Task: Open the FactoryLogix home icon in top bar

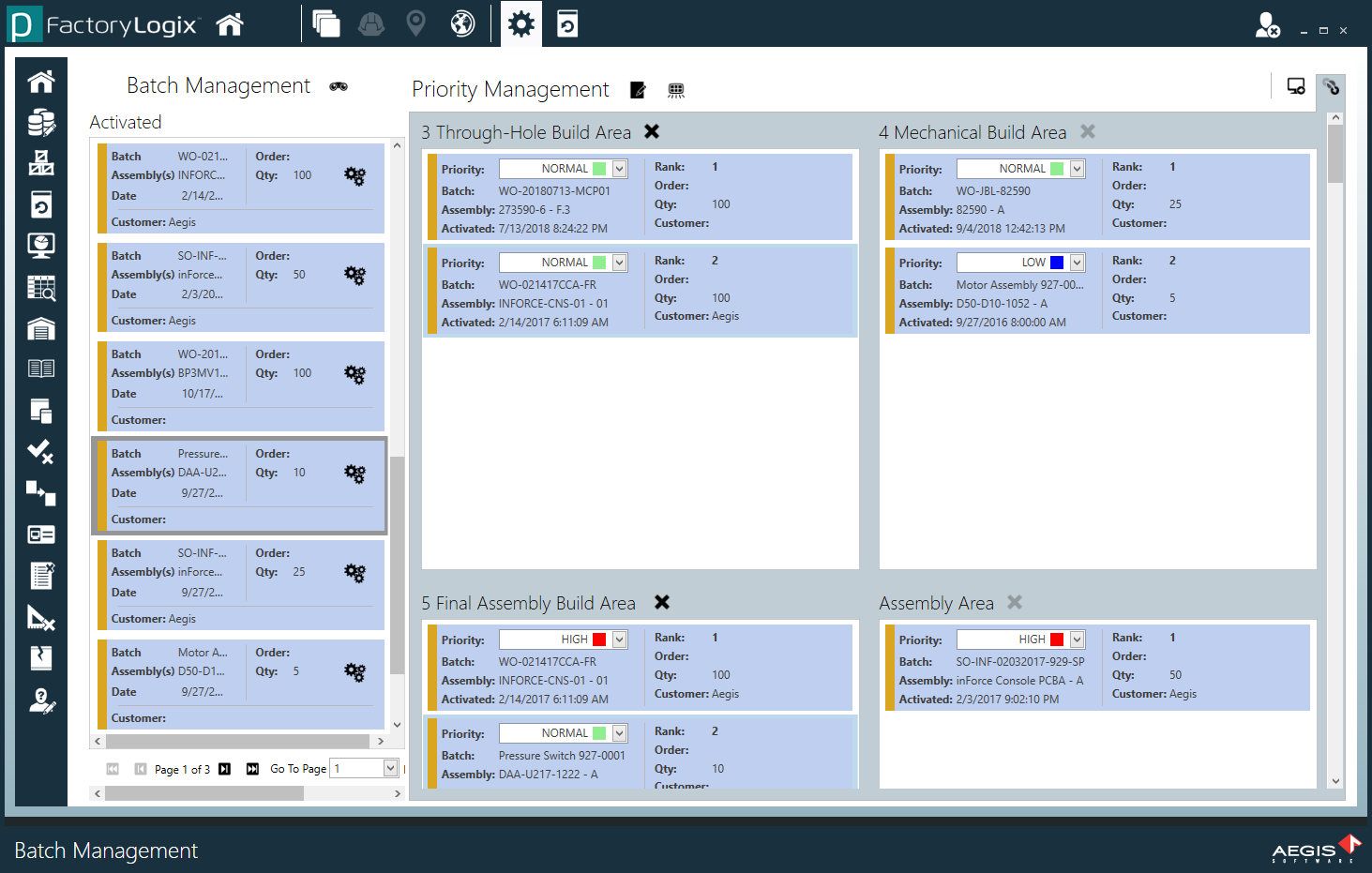Action: point(228,23)
